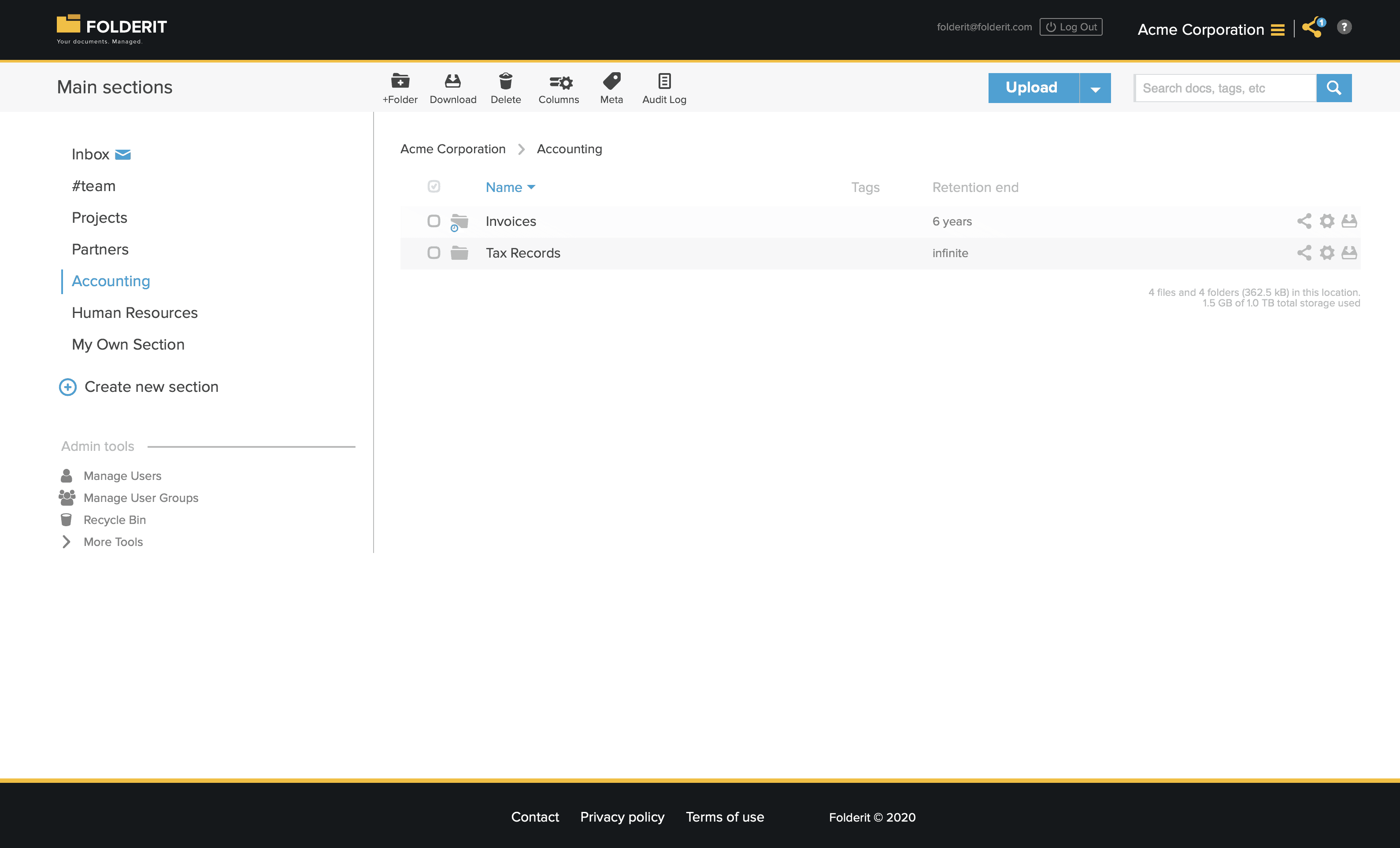Change sort order with Name arrow
Viewport: 1400px width, 848px height.
click(x=532, y=187)
